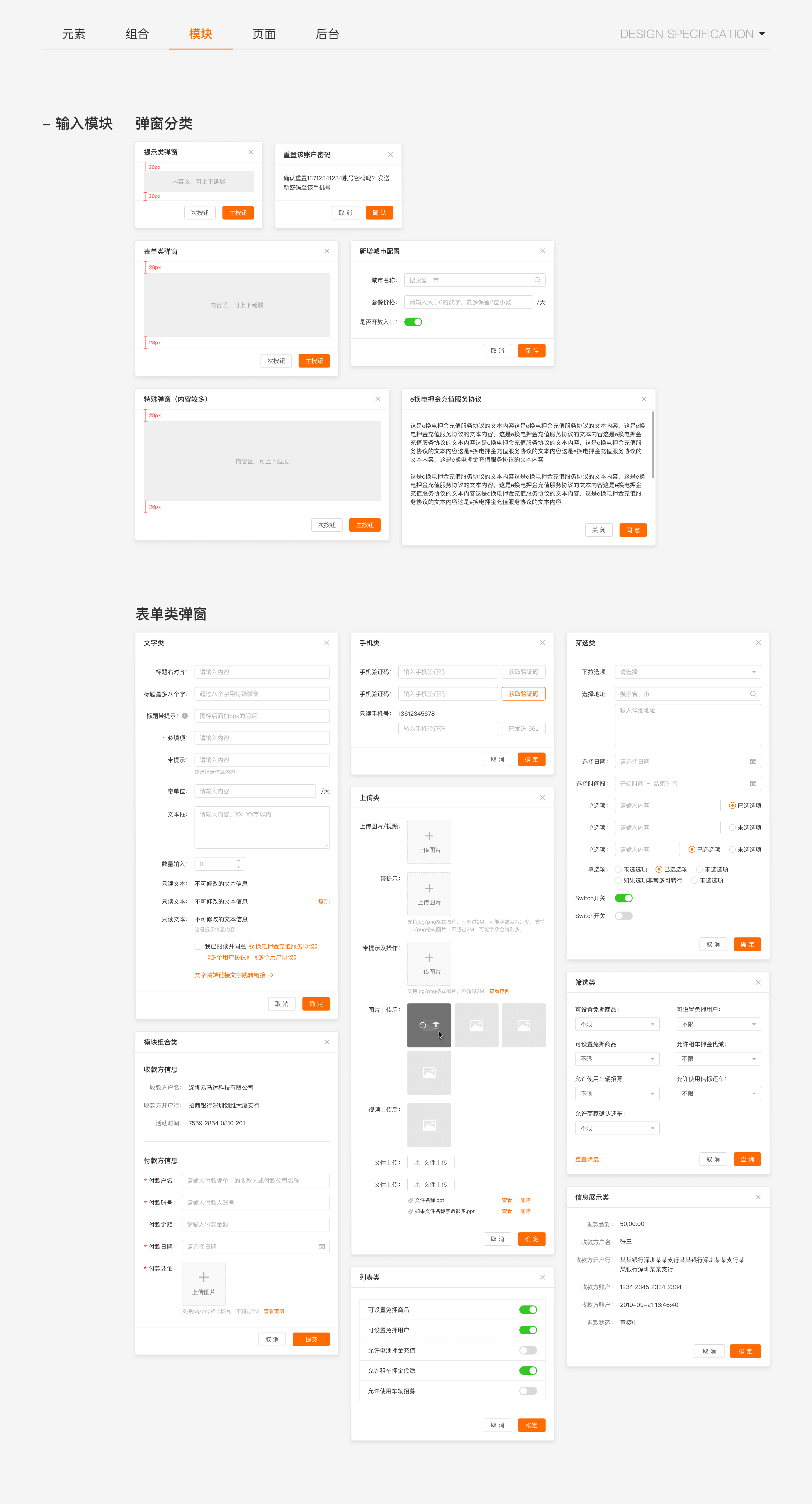
Task: Switch to the 组合 tab
Action: 137,34
